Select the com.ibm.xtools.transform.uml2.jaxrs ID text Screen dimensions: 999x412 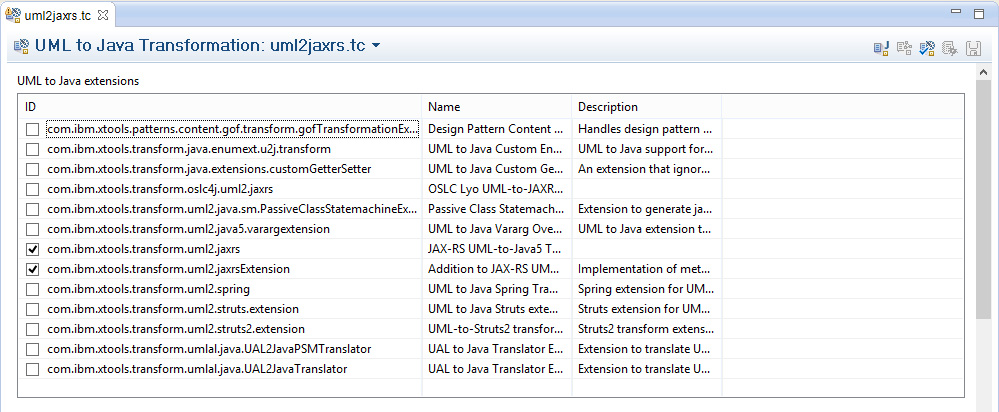point(143,249)
